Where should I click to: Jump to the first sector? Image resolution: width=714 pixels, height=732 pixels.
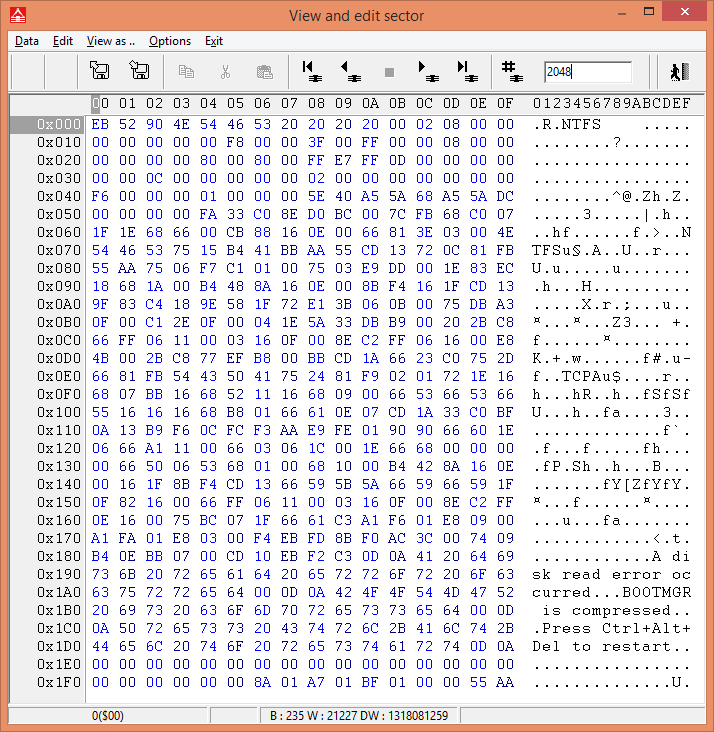click(x=311, y=71)
